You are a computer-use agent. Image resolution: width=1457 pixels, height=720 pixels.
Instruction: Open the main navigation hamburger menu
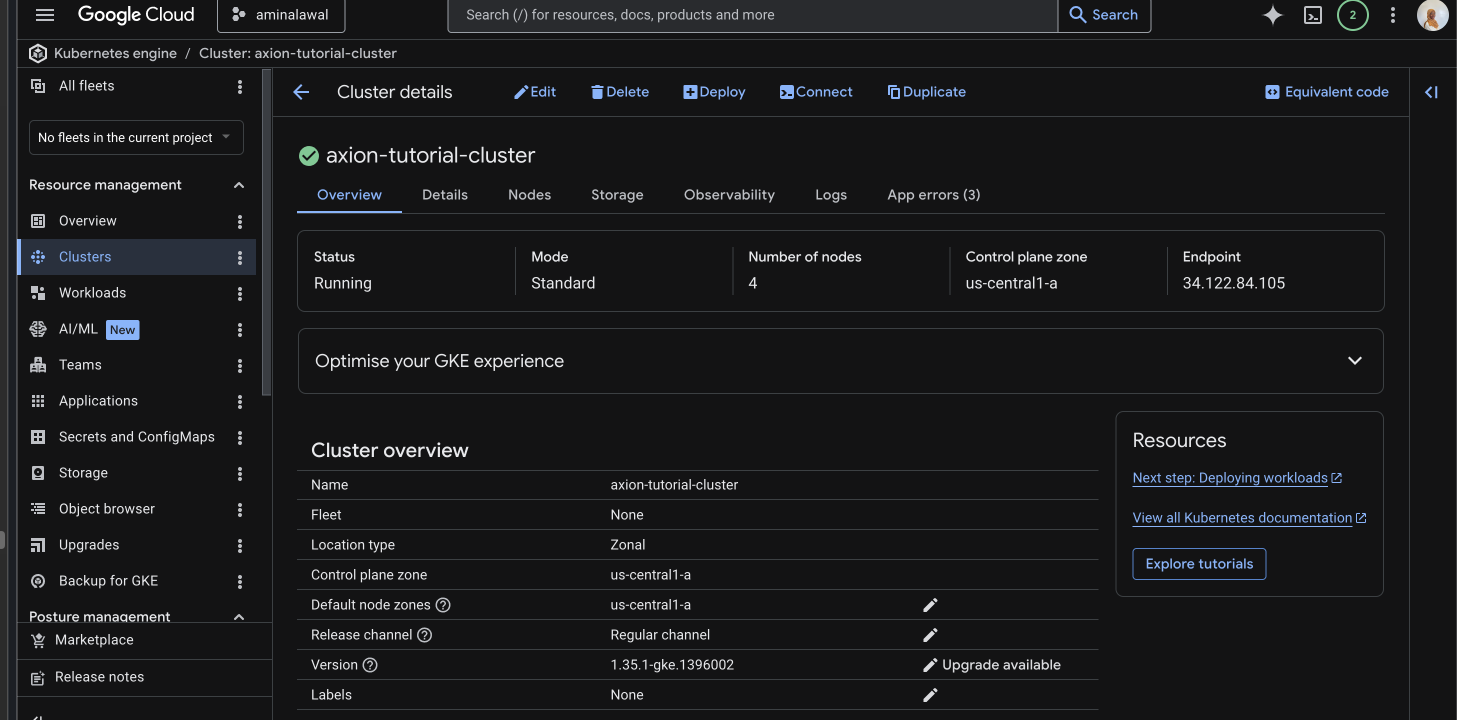pos(44,15)
